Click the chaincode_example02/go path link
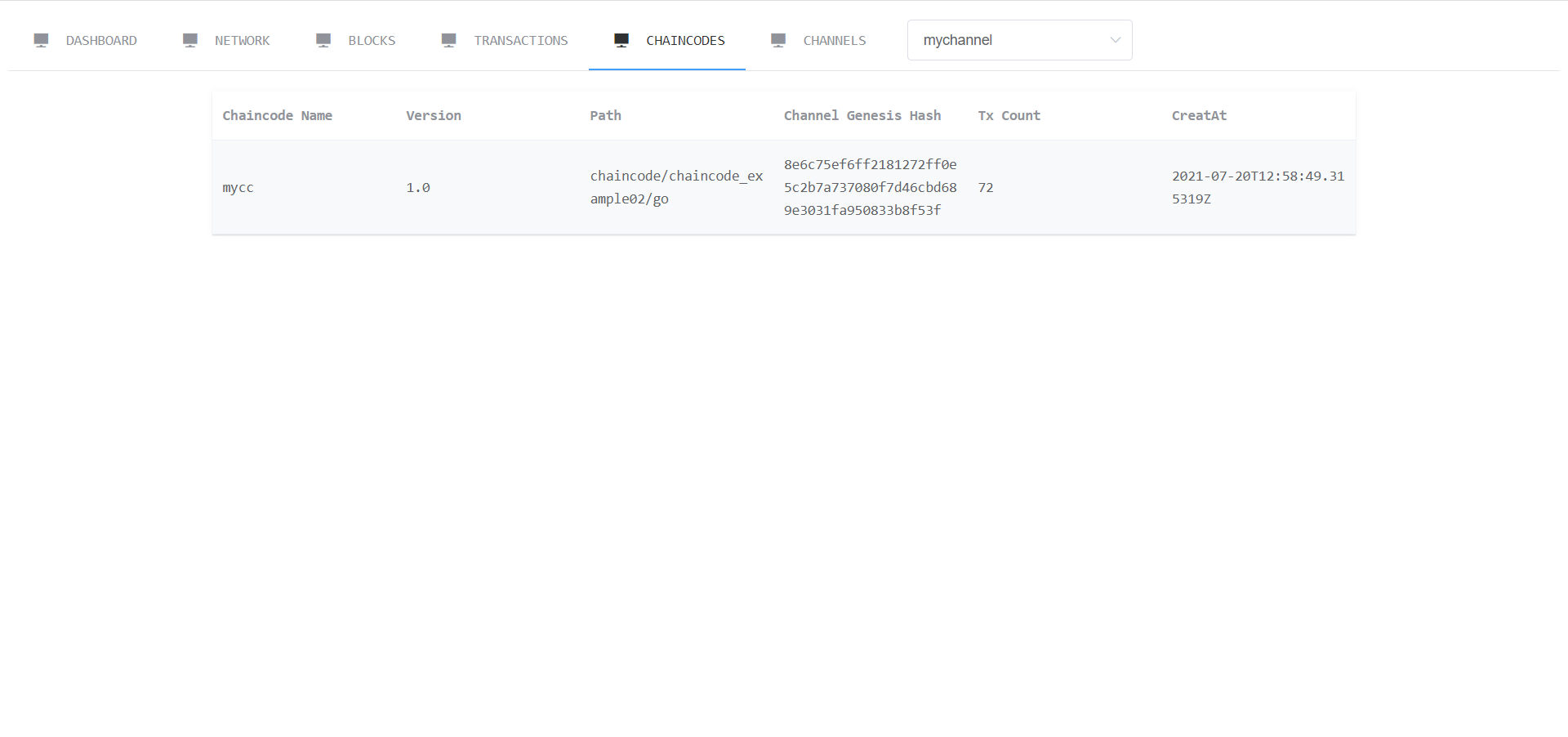Screen dimensions: 1568x737 (x=676, y=187)
